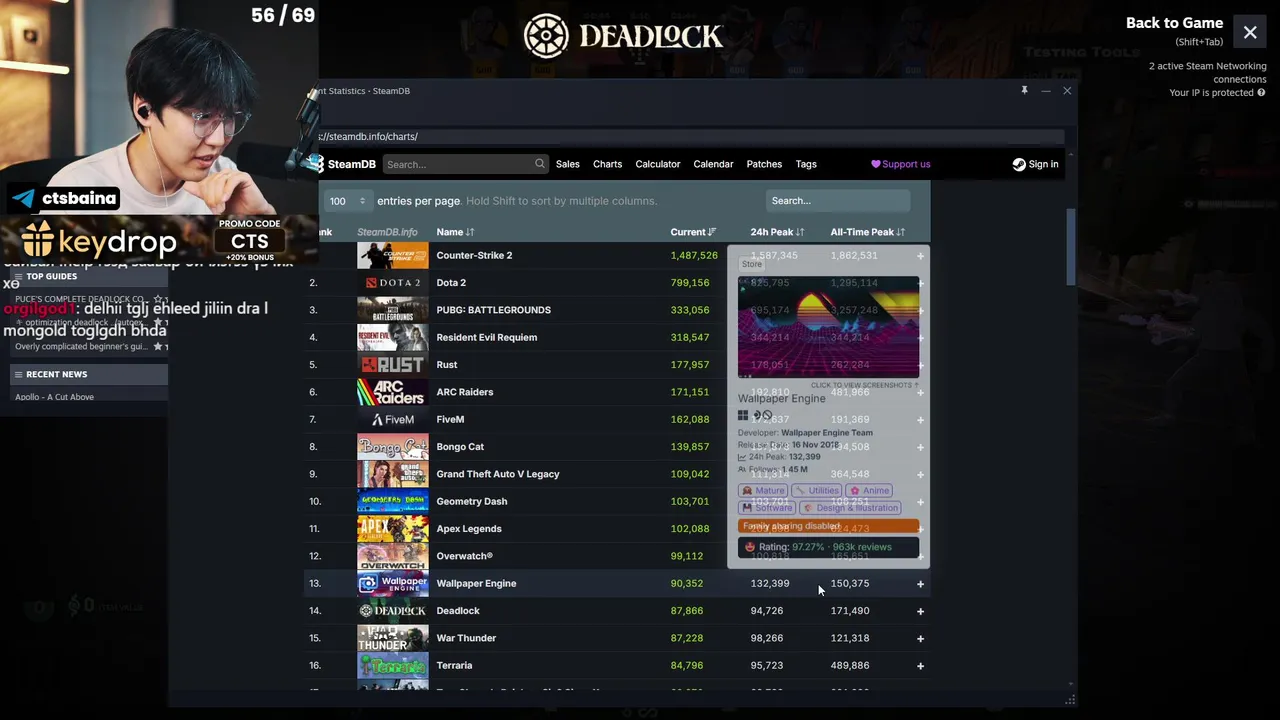Open the Charts menu
Viewport: 1280px width, 720px height.
point(607,164)
